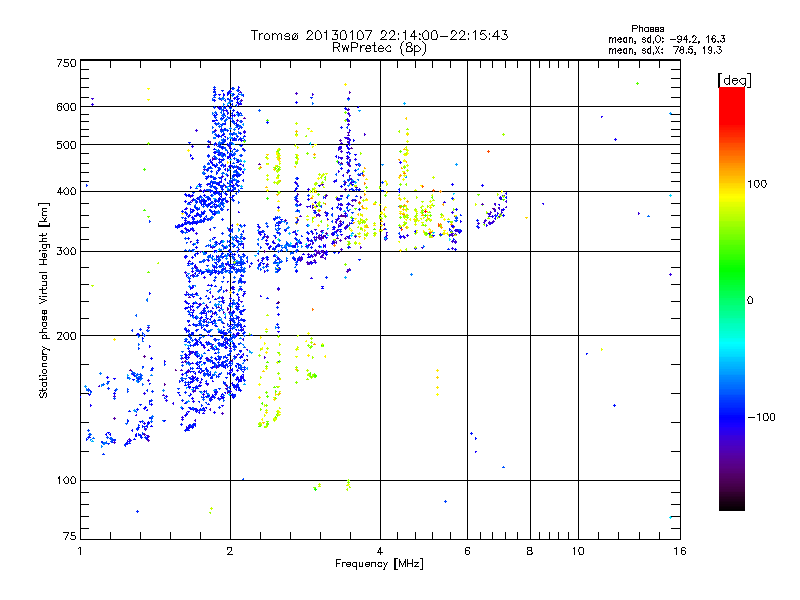Click the 'mean, sd,O: -94.2, 16.3' line
This screenshot has height=600, width=800.
666,39
